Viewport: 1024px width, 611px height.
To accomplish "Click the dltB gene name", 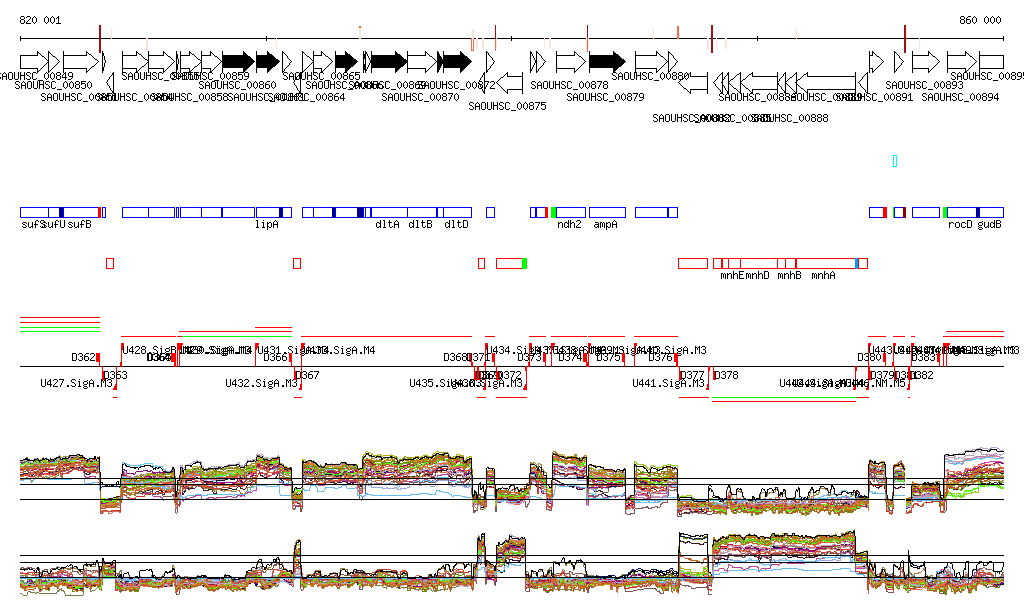I will pos(421,225).
